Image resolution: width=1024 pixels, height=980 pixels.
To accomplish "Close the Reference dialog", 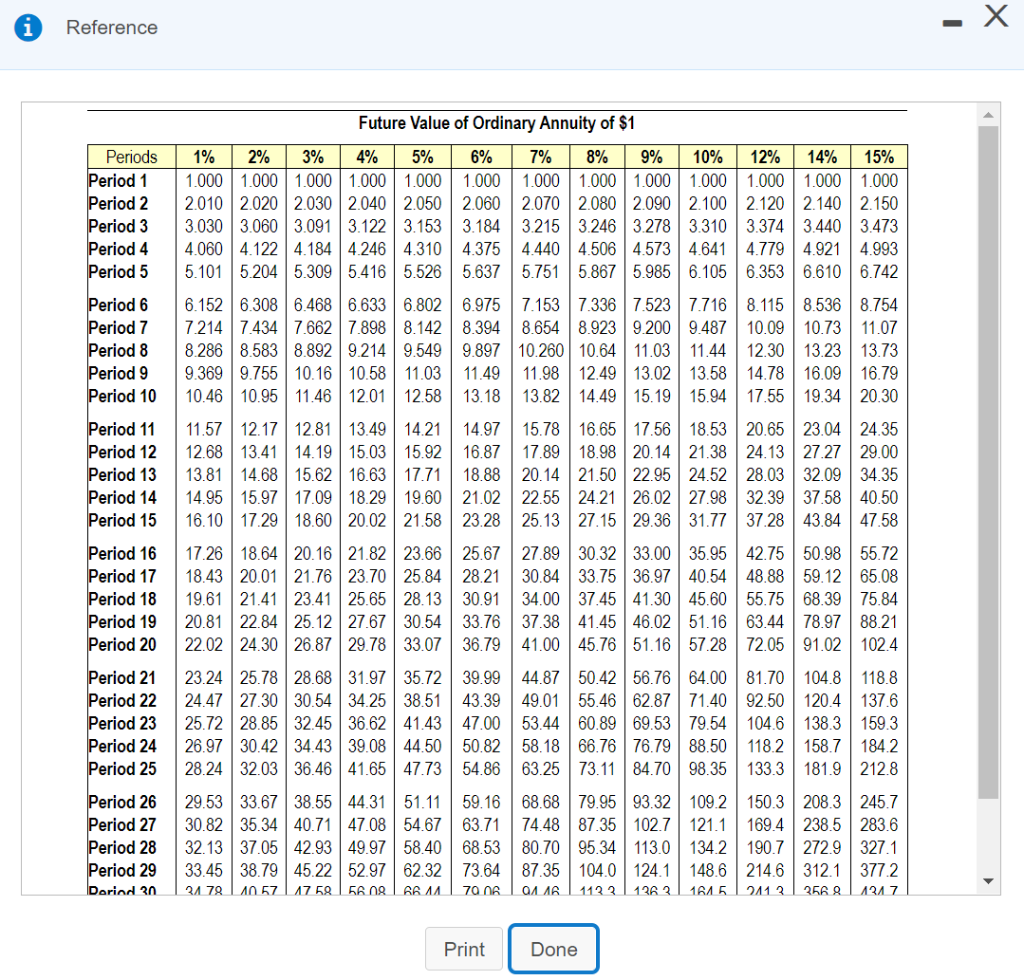I will 996,17.
